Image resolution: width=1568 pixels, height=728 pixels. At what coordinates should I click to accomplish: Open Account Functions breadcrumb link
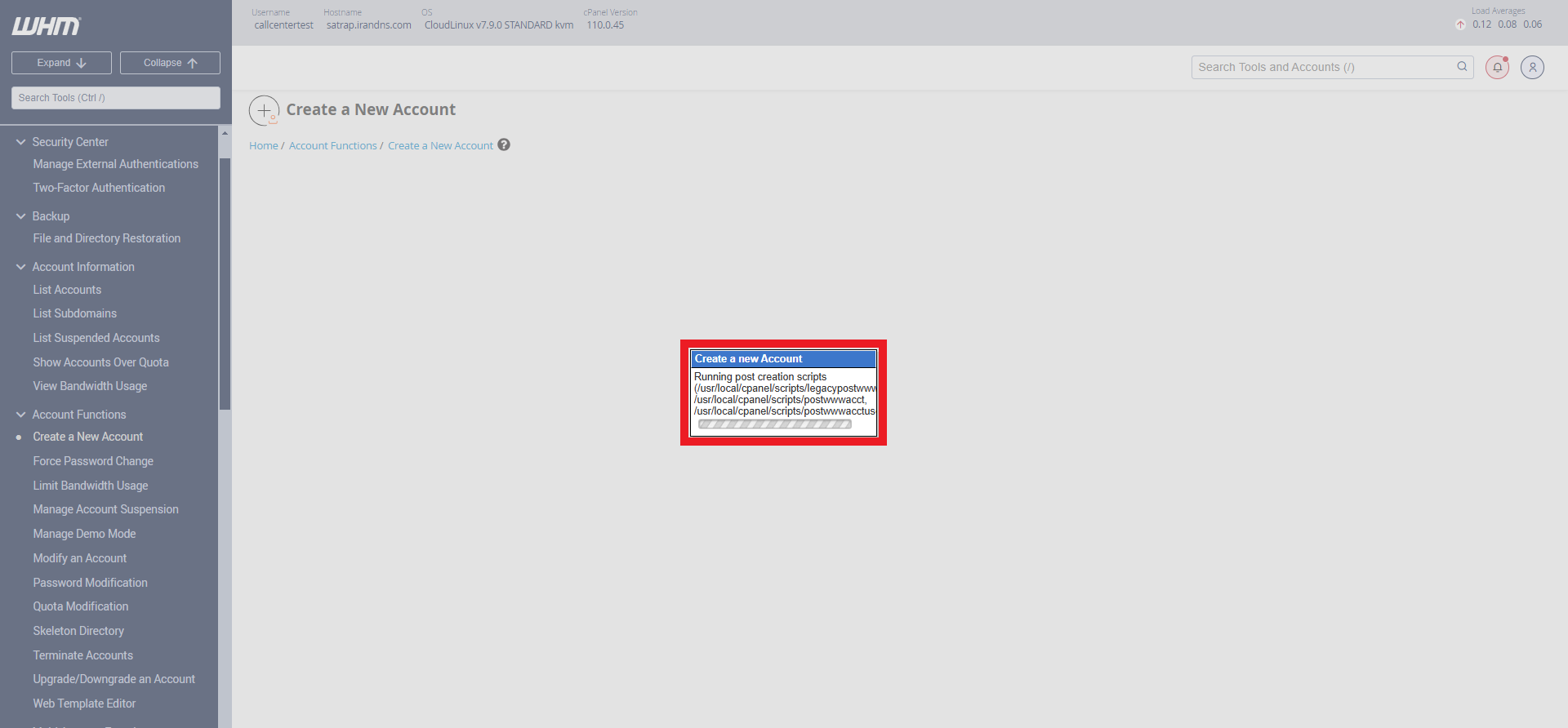pos(332,146)
